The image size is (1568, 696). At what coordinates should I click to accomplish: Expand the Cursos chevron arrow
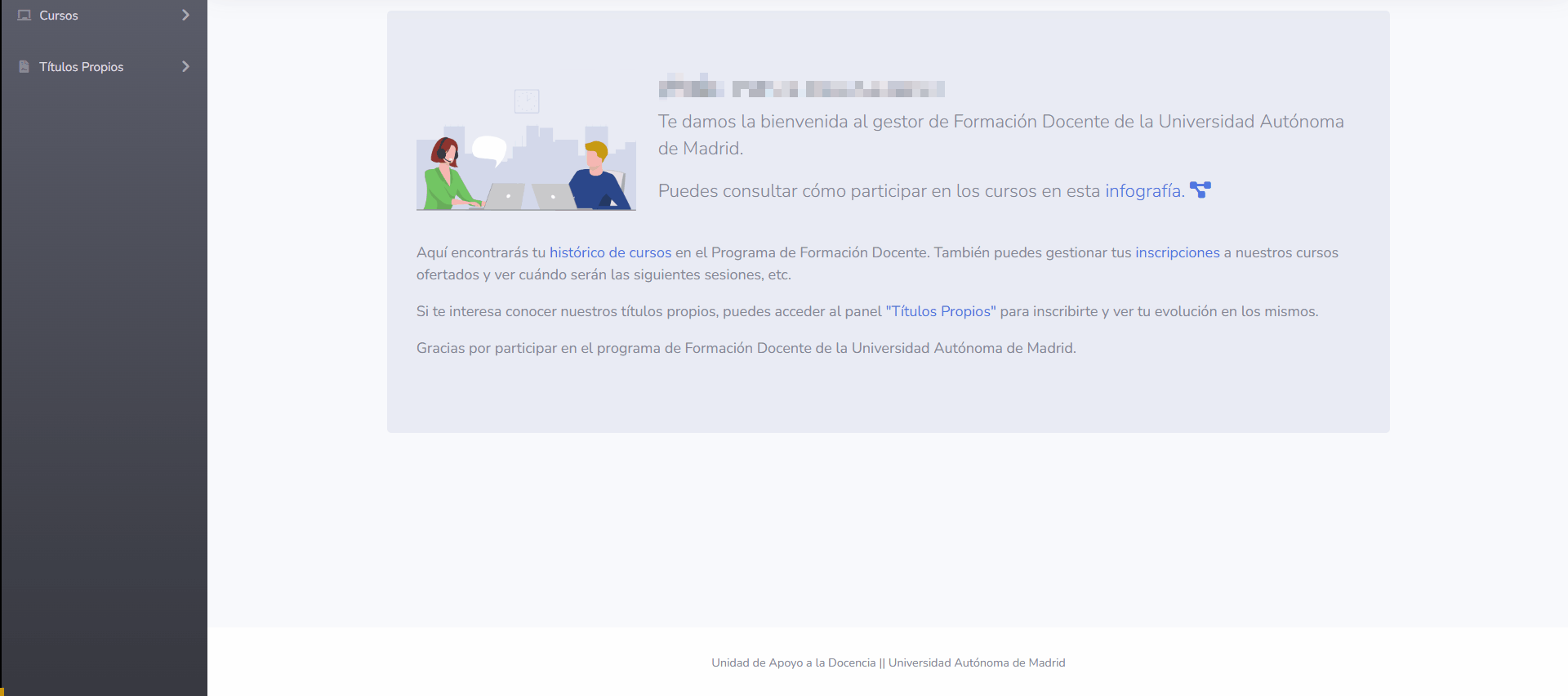pyautogui.click(x=185, y=16)
